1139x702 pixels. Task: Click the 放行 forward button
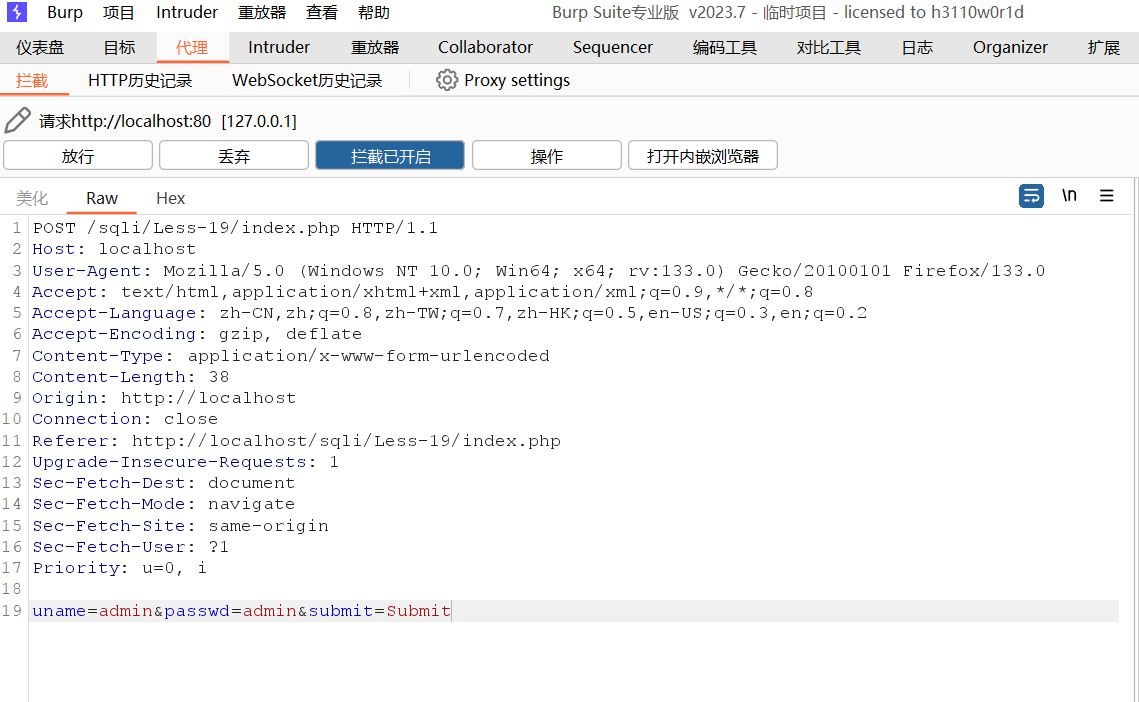78,156
